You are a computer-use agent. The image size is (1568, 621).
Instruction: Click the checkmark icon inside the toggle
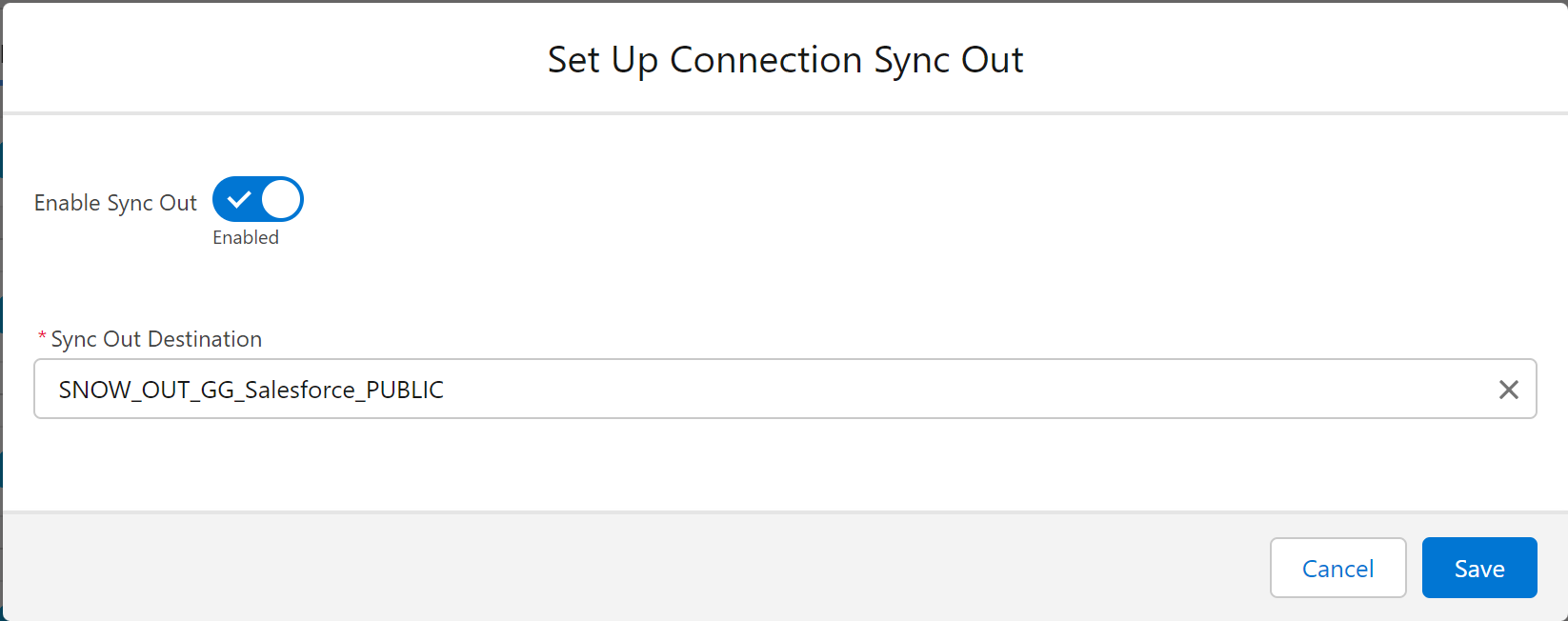(238, 200)
